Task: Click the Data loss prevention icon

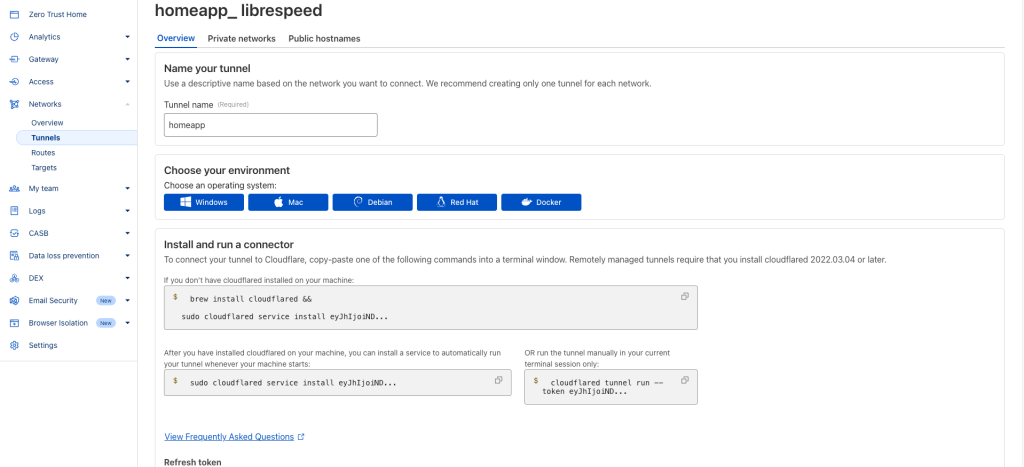Action: (14, 256)
